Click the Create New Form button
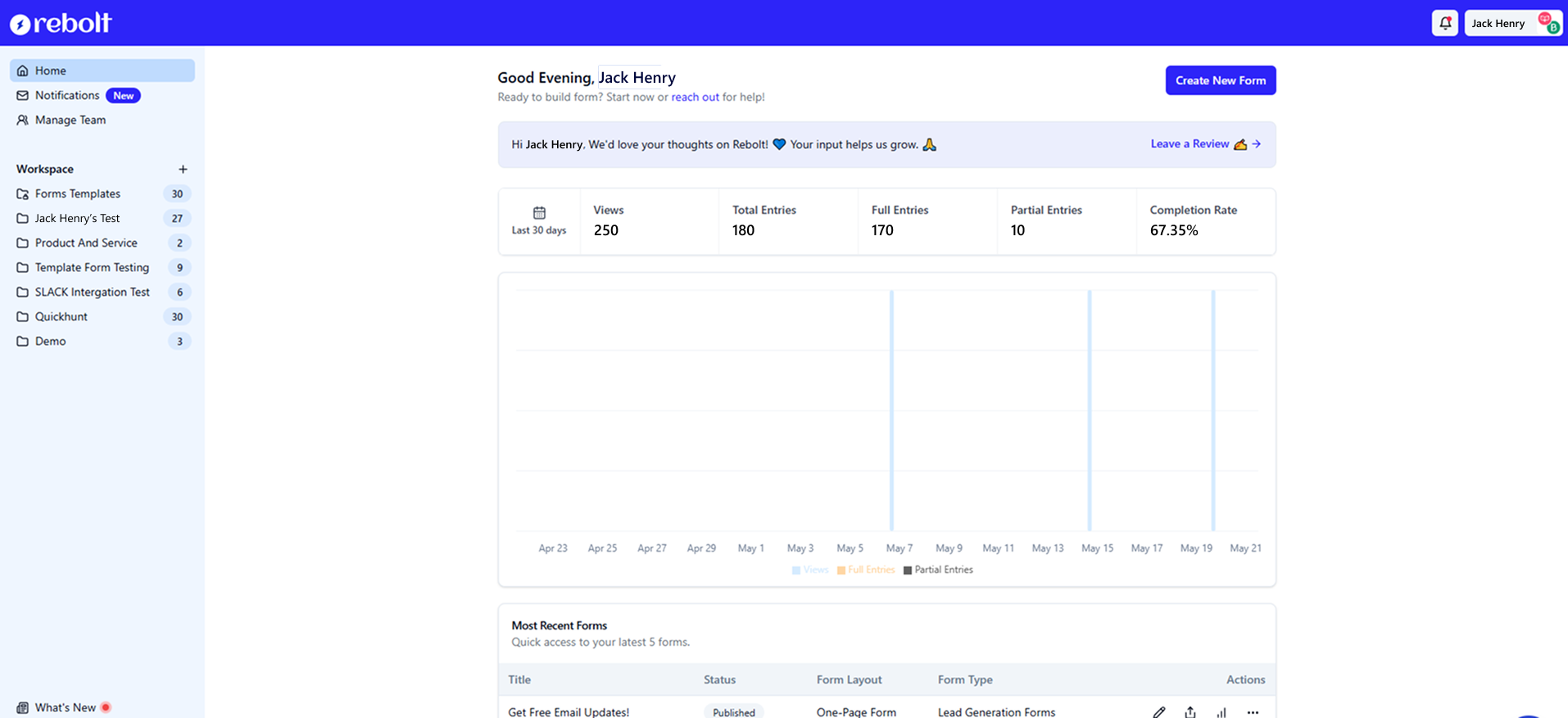 click(x=1220, y=80)
